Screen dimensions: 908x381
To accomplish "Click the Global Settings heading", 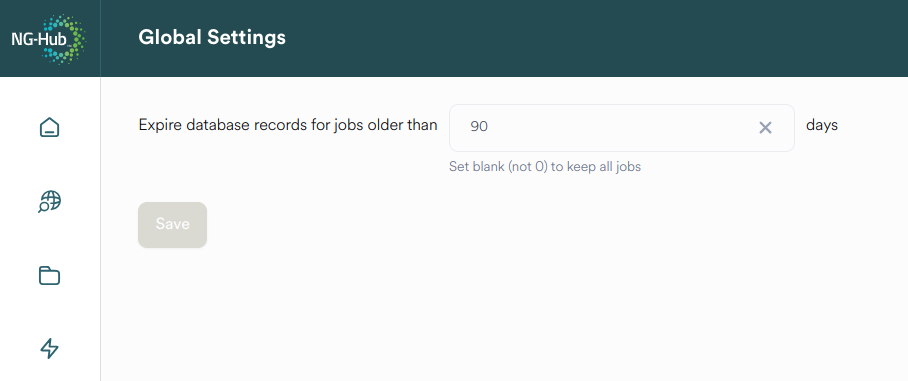I will pyautogui.click(x=212, y=38).
